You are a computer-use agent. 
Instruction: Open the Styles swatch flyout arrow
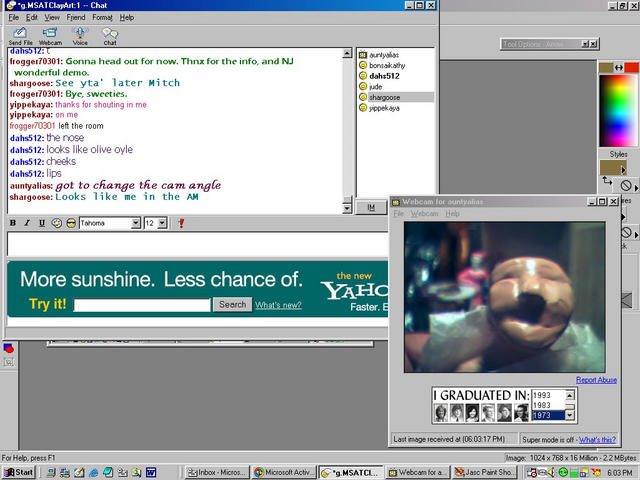pyautogui.click(x=623, y=169)
